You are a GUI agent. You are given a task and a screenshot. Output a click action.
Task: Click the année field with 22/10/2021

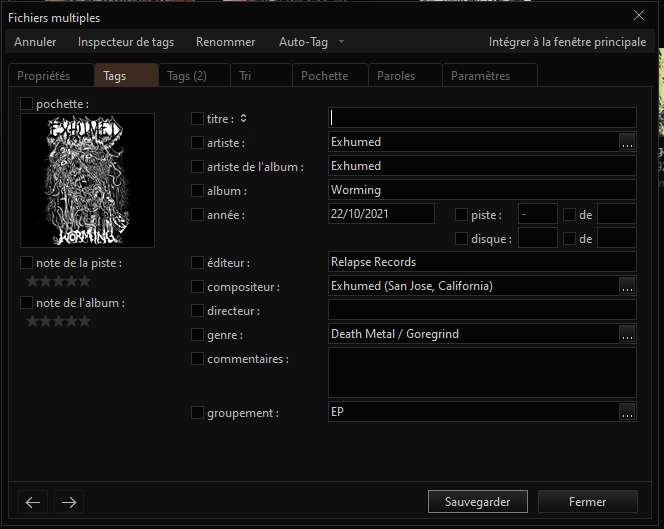(381, 214)
